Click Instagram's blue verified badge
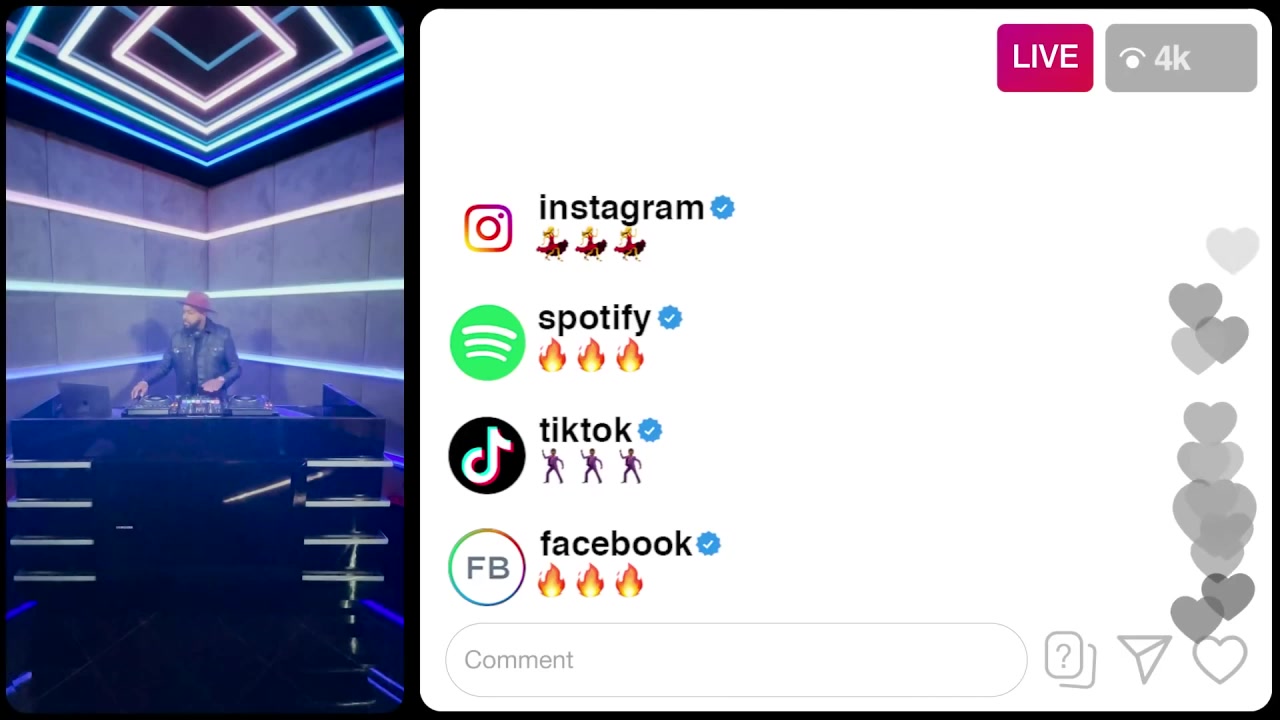Image resolution: width=1280 pixels, height=720 pixels. (722, 208)
